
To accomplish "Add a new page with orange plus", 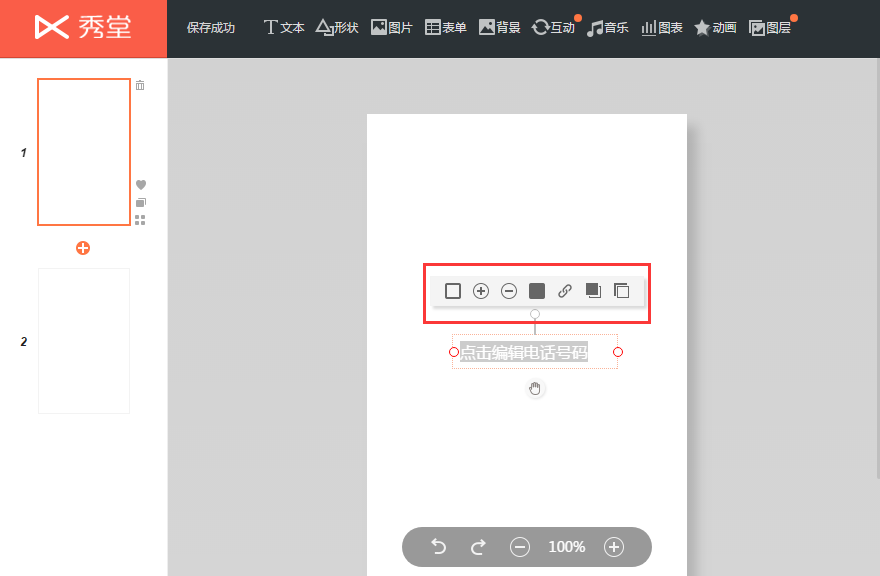I will (x=83, y=248).
